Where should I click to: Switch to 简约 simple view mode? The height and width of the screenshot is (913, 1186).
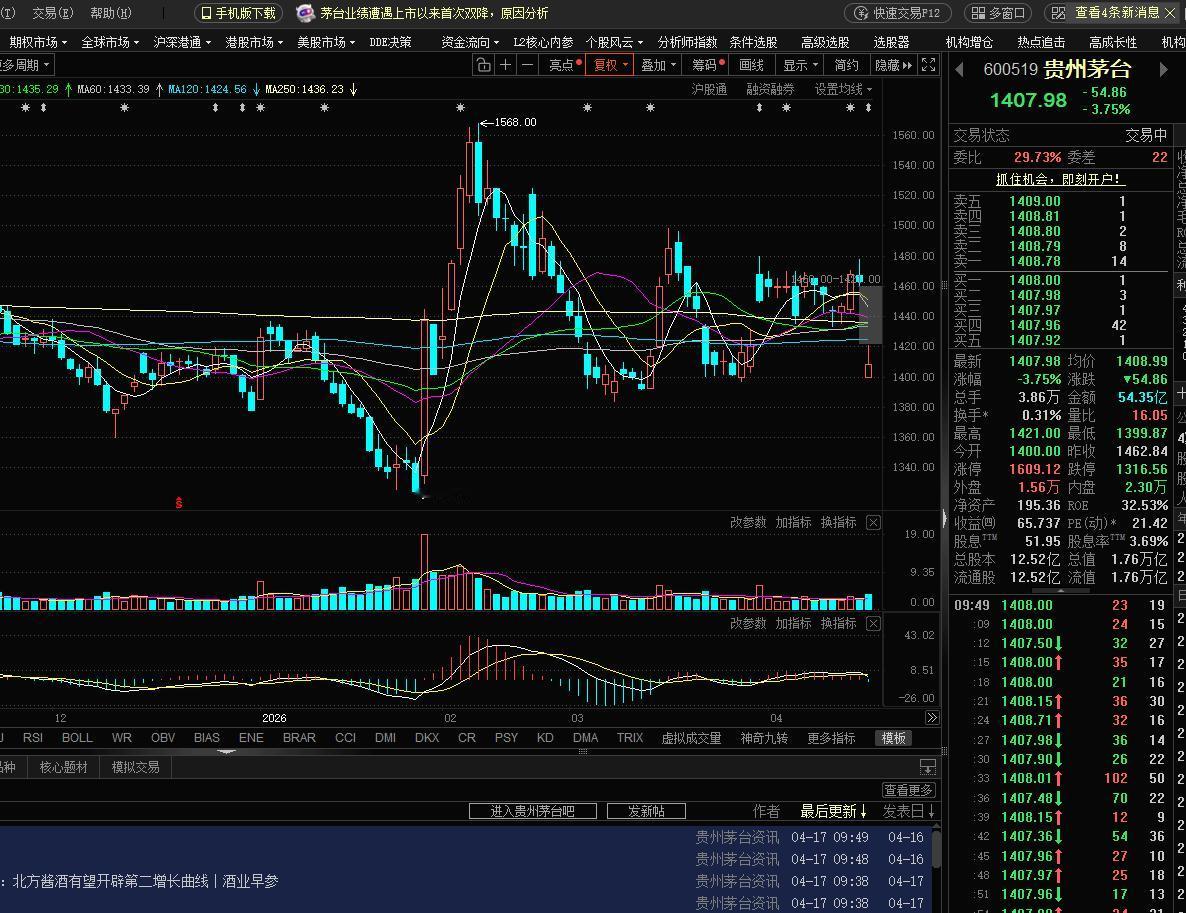[846, 65]
